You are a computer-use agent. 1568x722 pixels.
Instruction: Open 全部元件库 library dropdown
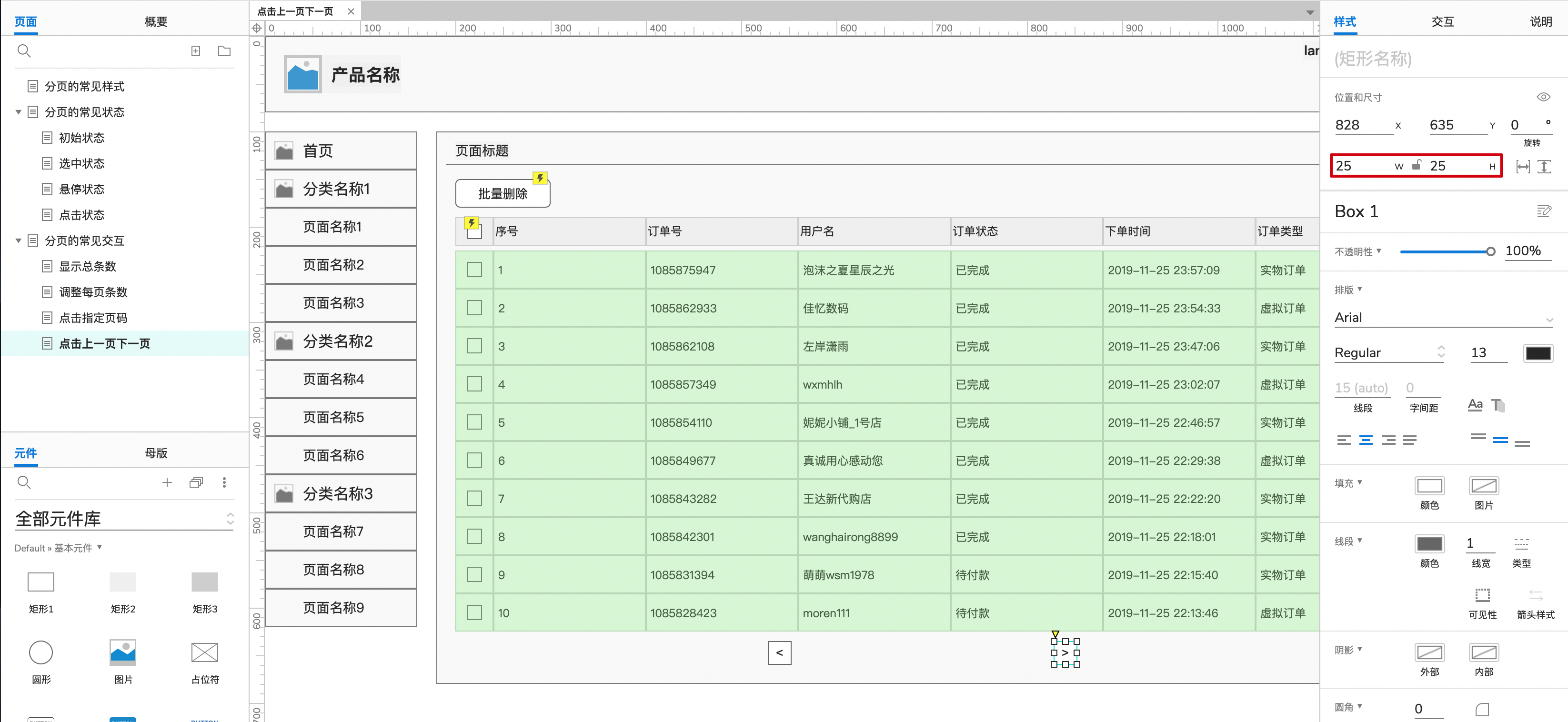pyautogui.click(x=124, y=519)
